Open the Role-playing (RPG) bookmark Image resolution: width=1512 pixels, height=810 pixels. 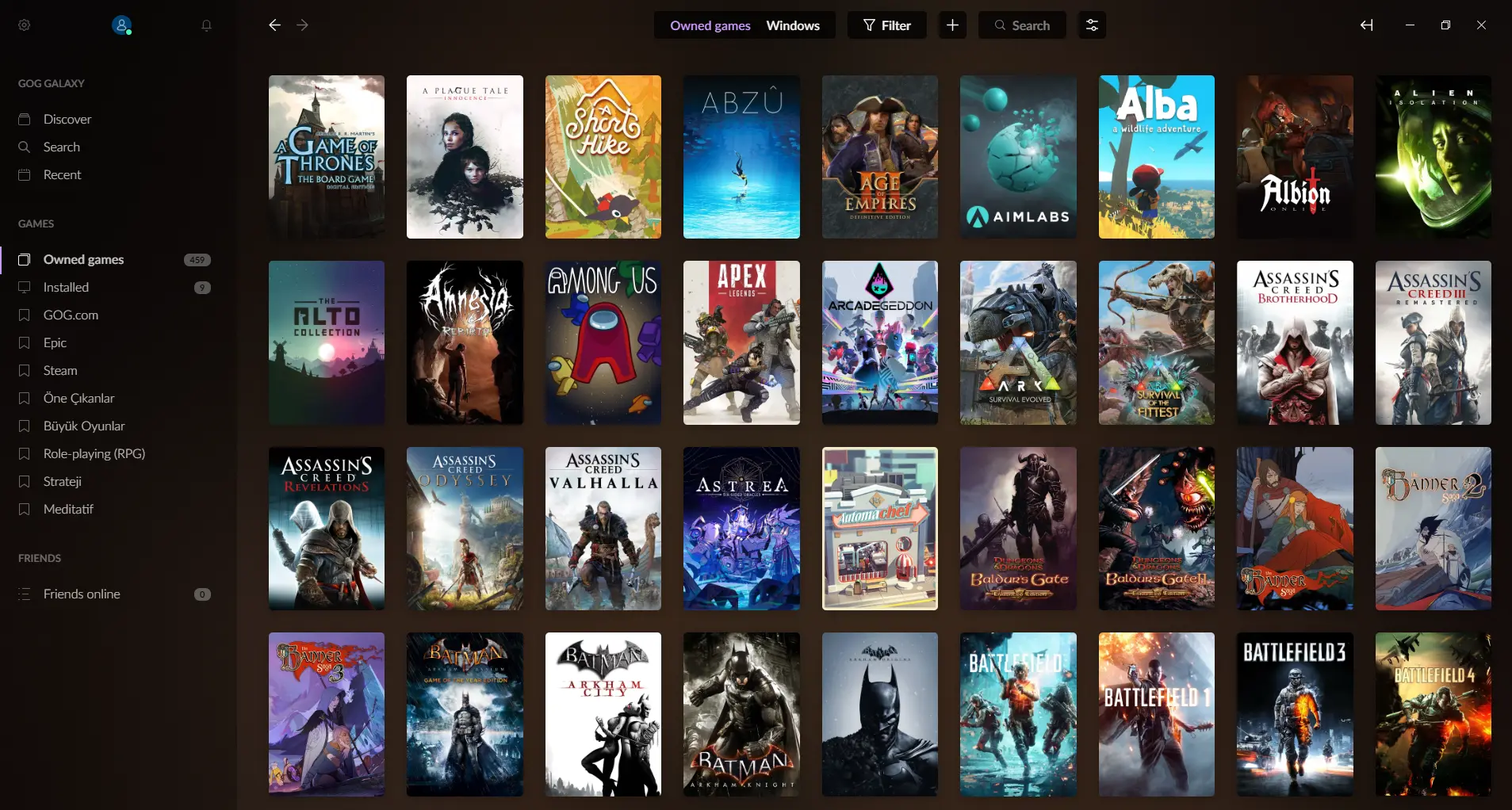click(x=117, y=453)
